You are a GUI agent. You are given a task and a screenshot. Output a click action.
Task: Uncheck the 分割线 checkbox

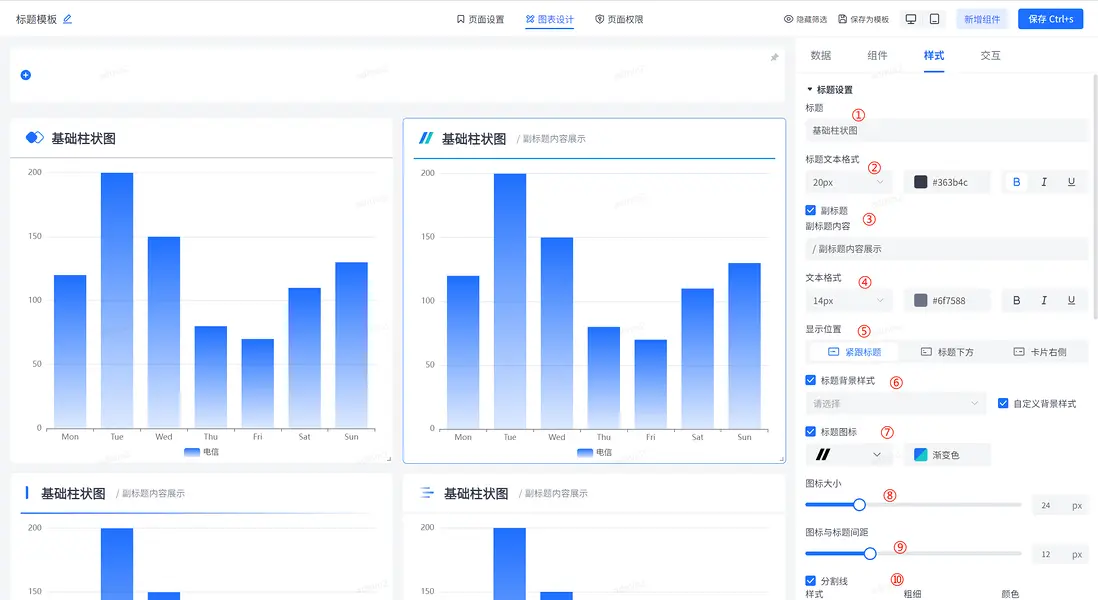coord(810,580)
